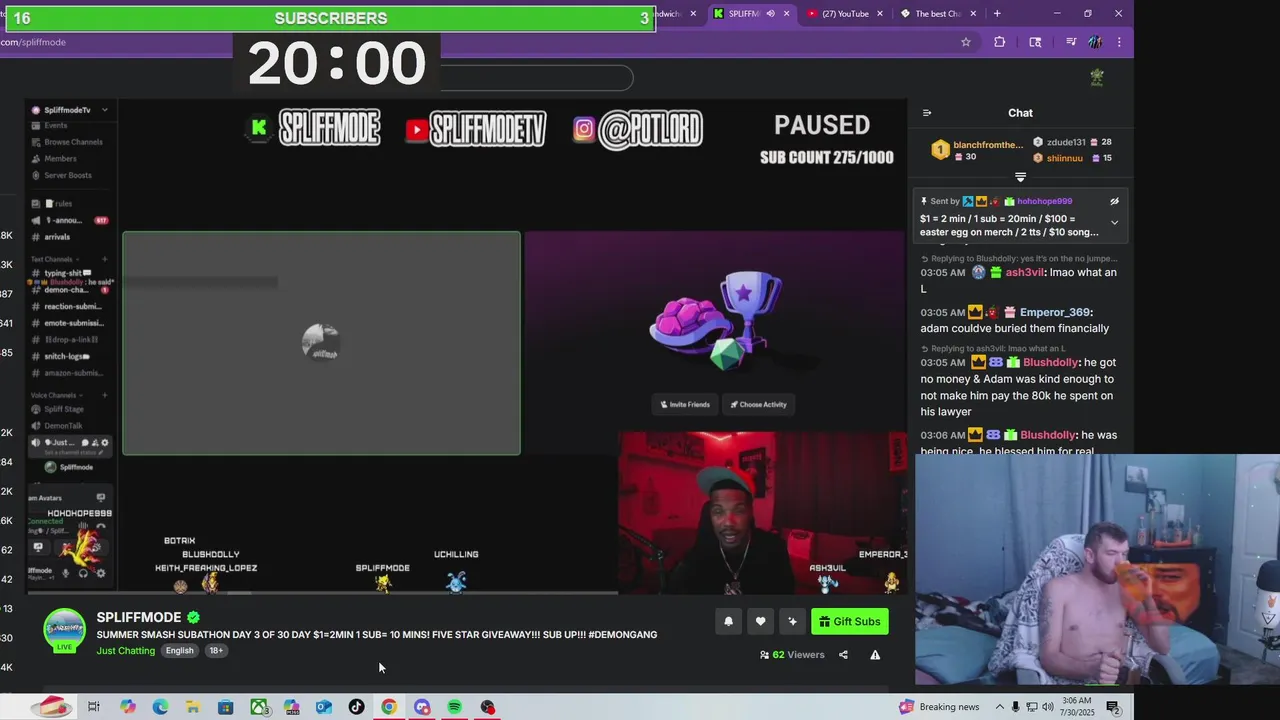The width and height of the screenshot is (1280, 720).
Task: Click the Gift Subs button
Action: click(x=849, y=622)
